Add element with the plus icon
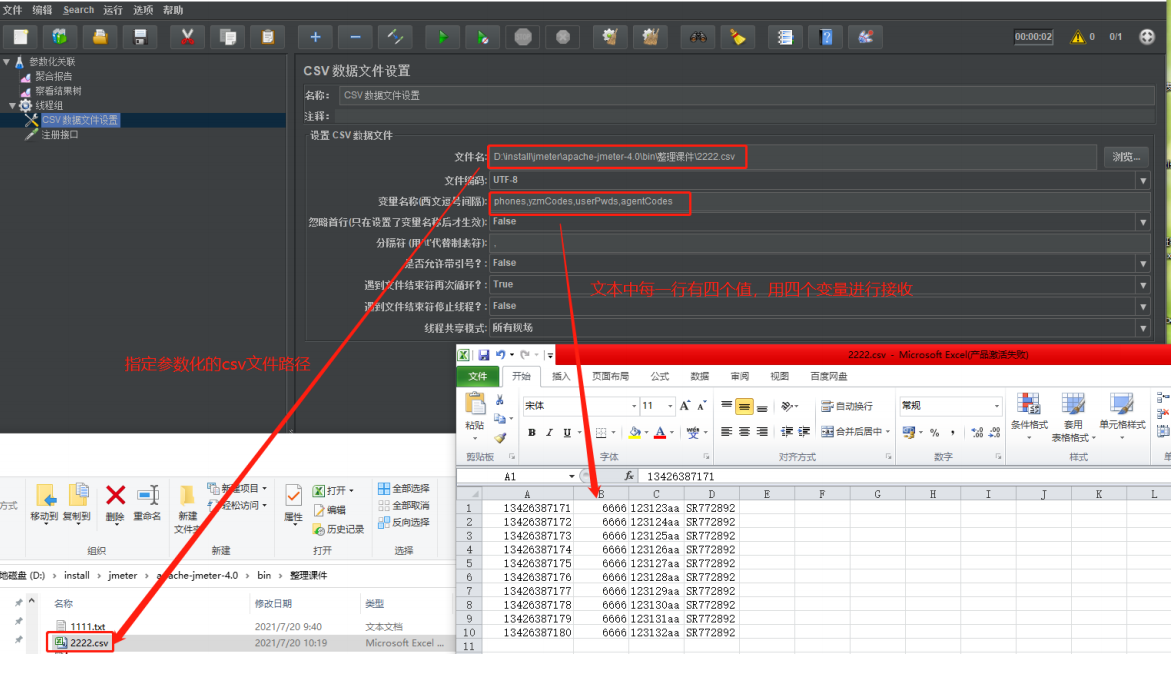 [314, 36]
